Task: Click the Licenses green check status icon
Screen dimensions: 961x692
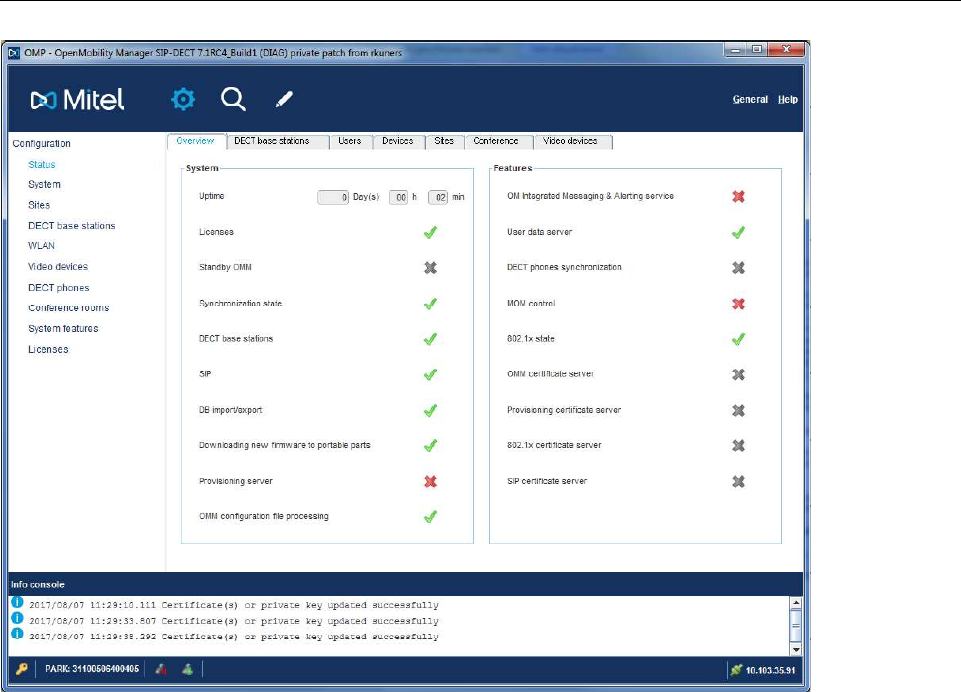Action: point(430,232)
